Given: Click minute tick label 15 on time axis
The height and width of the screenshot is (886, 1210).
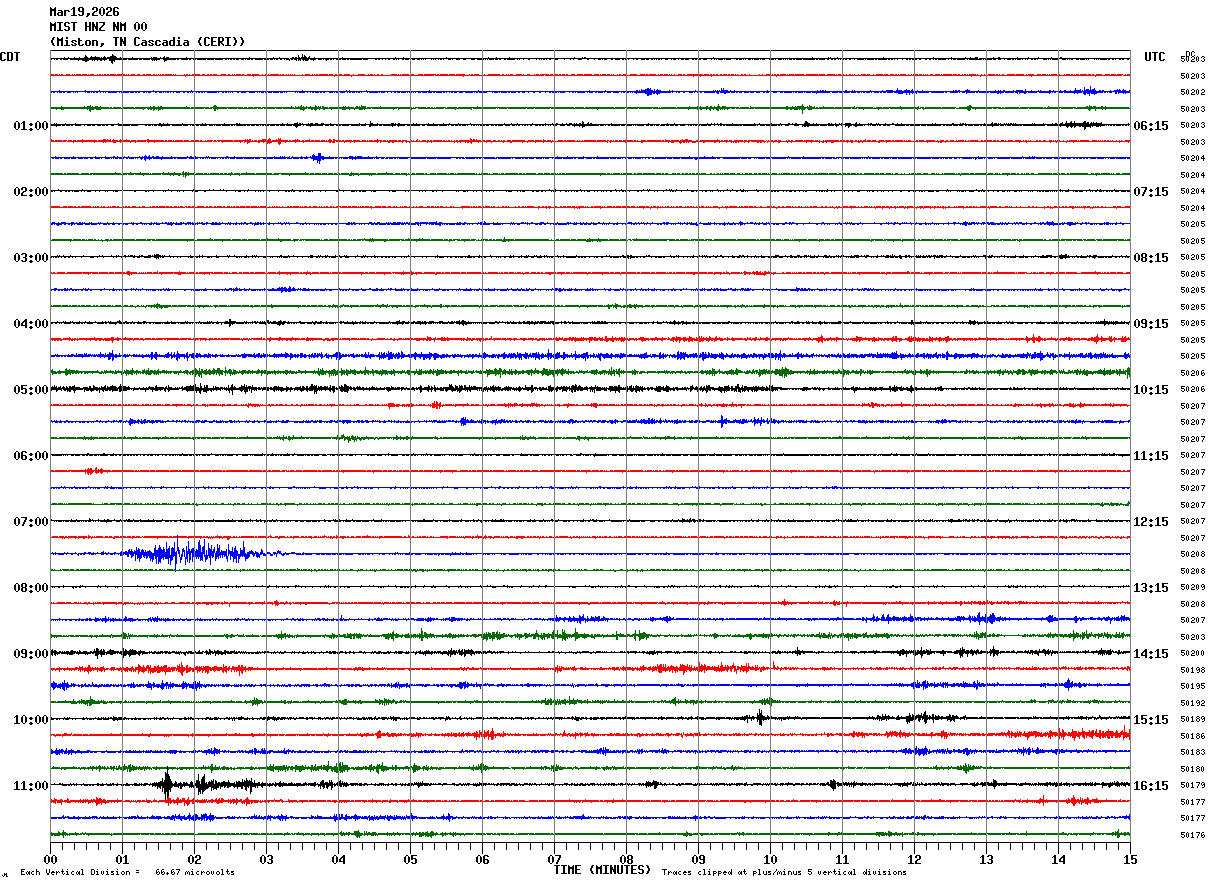Looking at the screenshot, I should pyautogui.click(x=1130, y=859).
